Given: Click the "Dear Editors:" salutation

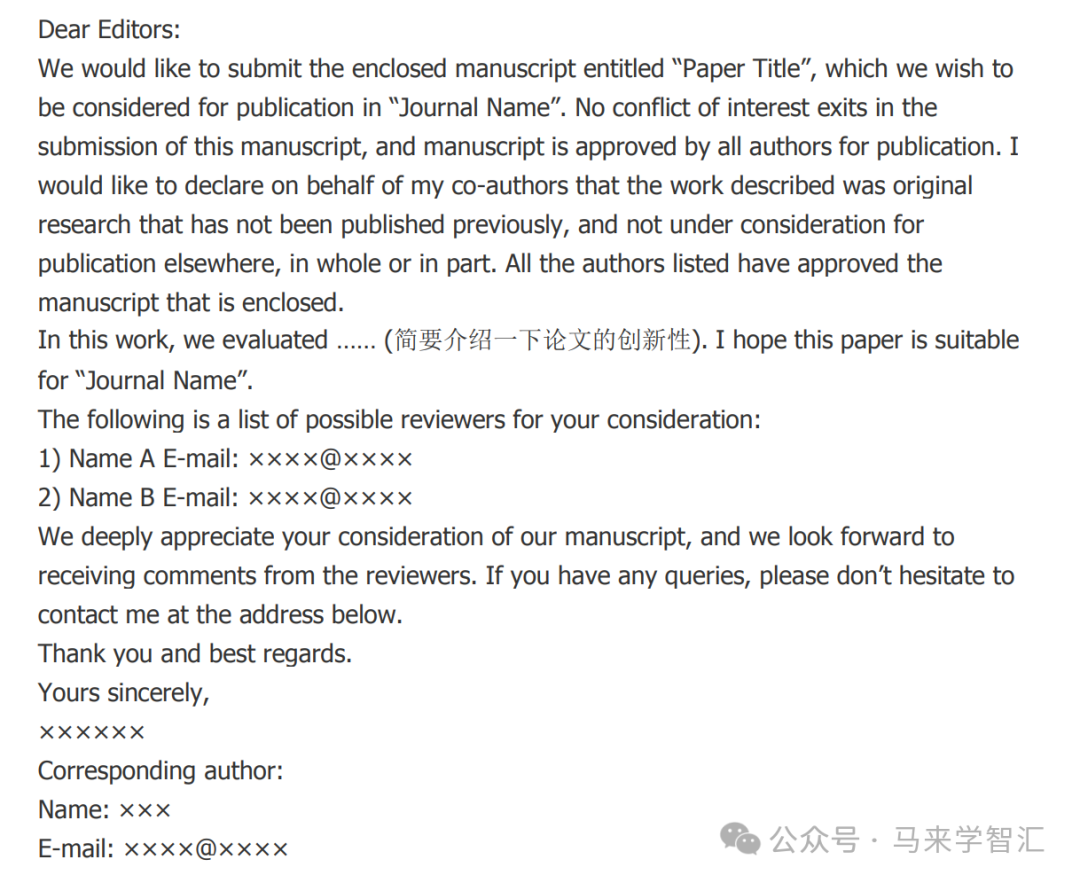Looking at the screenshot, I should tap(109, 30).
